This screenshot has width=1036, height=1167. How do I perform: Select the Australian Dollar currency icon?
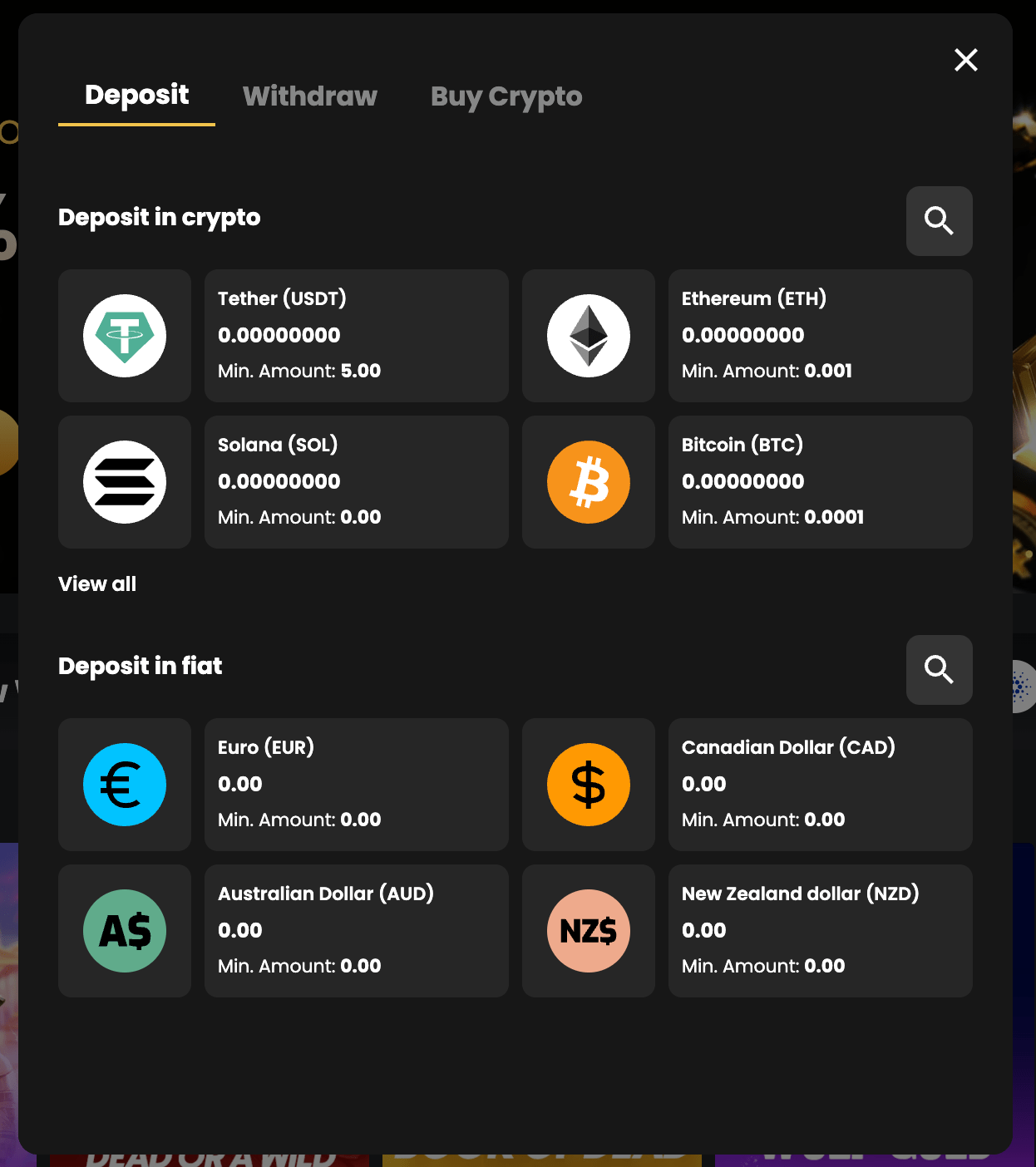click(x=124, y=930)
